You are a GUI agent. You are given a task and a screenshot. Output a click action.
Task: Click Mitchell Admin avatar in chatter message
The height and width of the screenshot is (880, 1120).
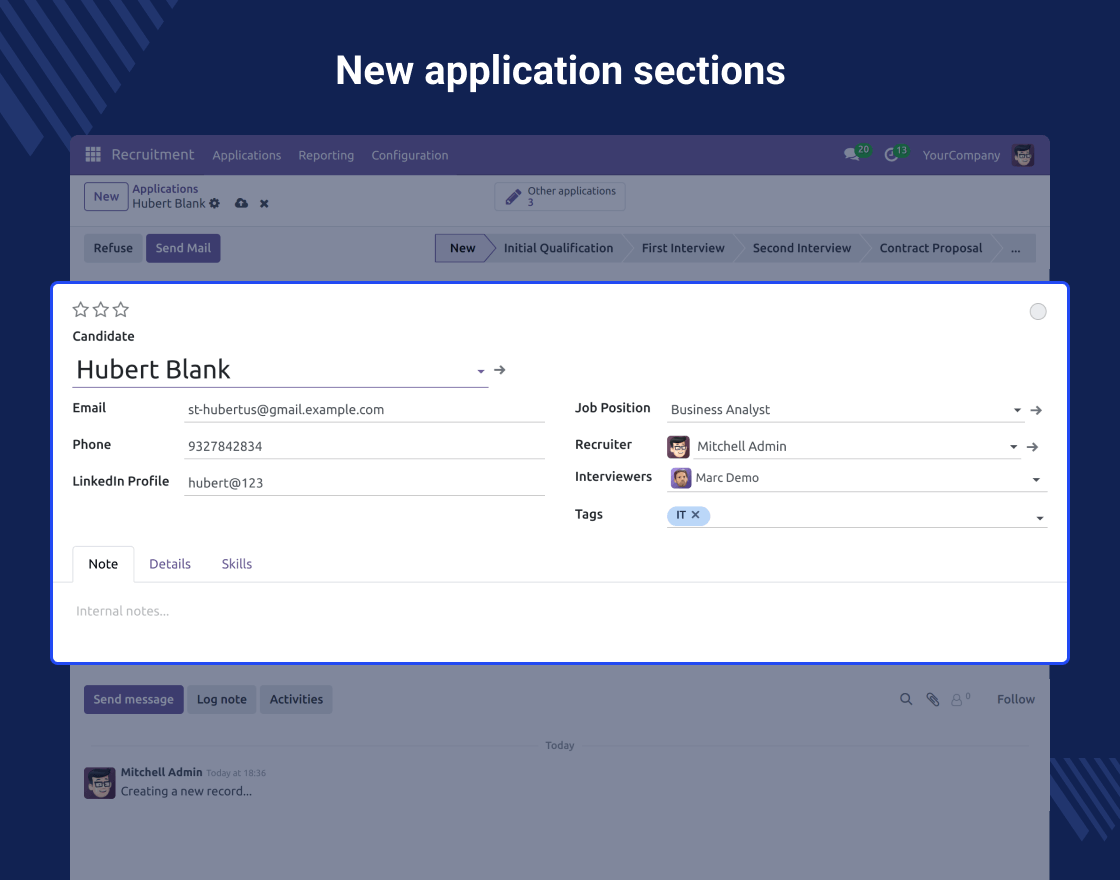[x=100, y=783]
